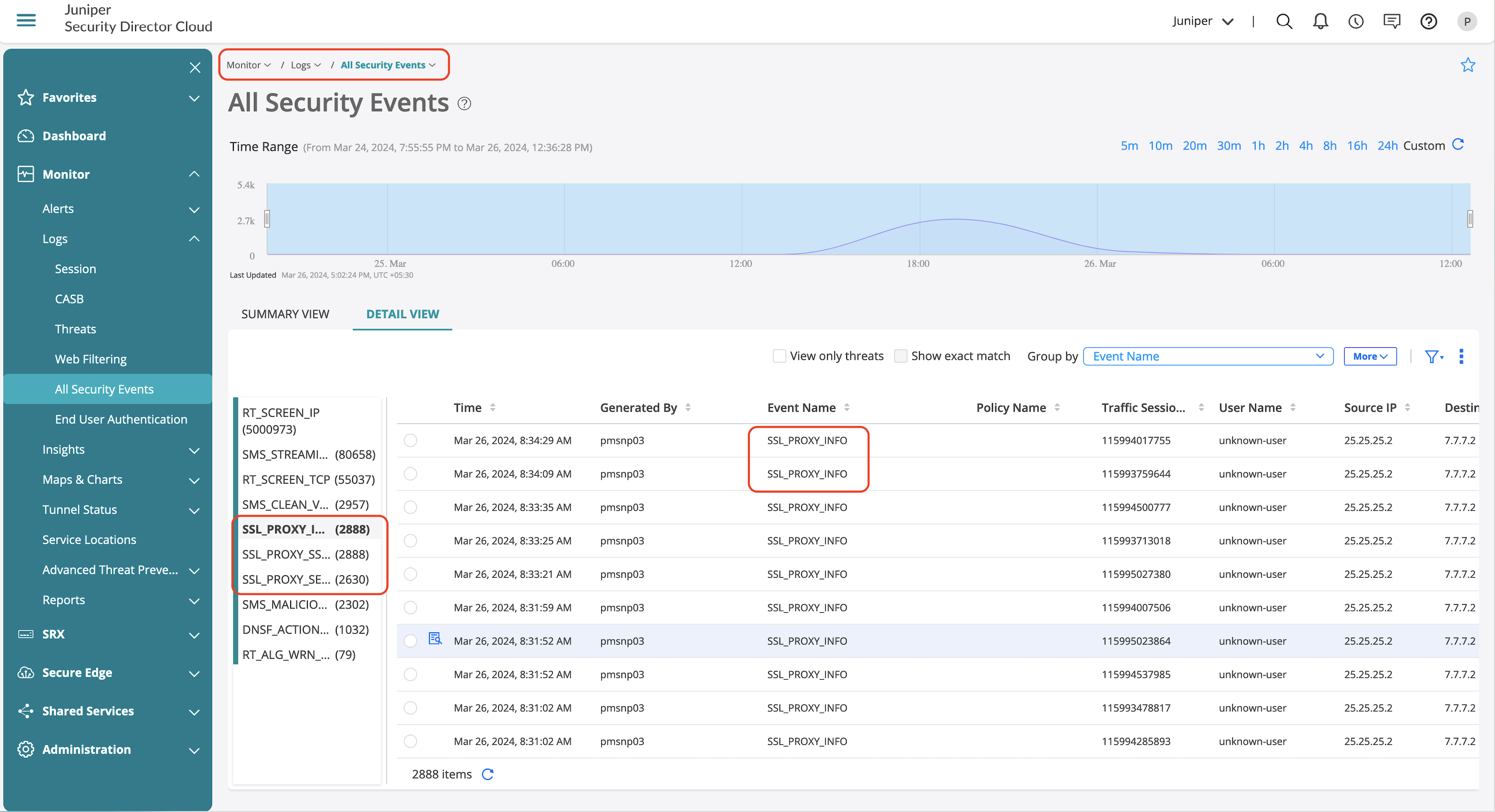The image size is (1495, 812).
Task: Check Show exact match option
Action: click(900, 356)
